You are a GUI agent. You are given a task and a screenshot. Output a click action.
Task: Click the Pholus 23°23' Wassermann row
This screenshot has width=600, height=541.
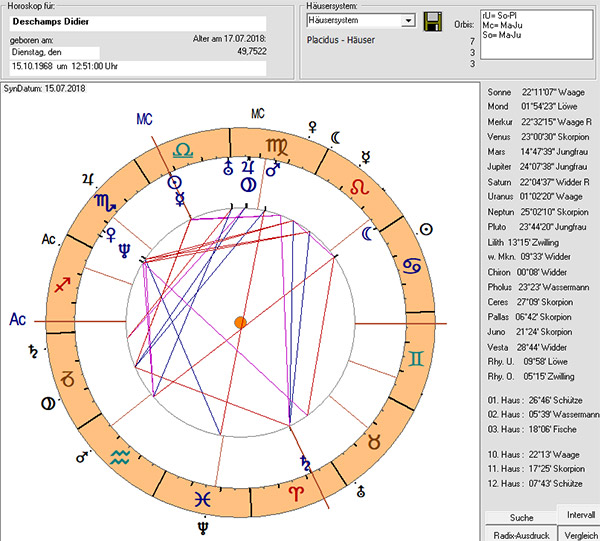pos(538,287)
